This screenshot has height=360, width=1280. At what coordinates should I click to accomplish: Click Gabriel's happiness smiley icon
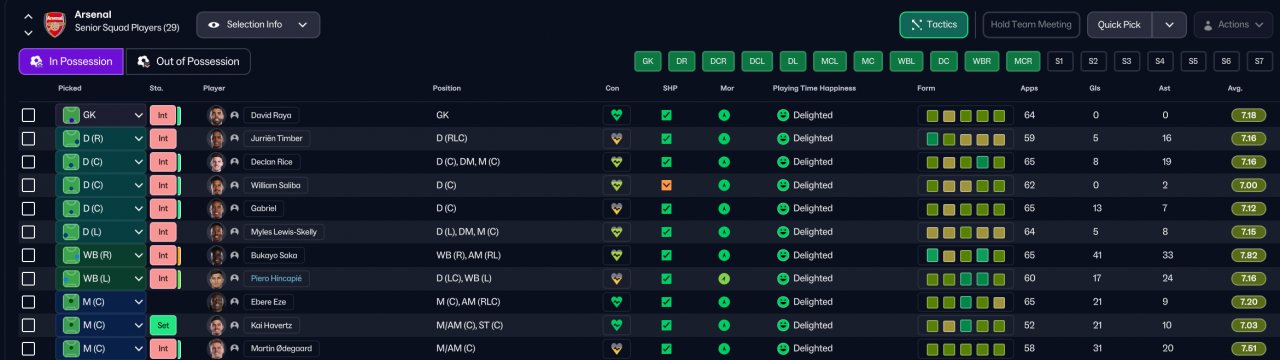(x=783, y=208)
